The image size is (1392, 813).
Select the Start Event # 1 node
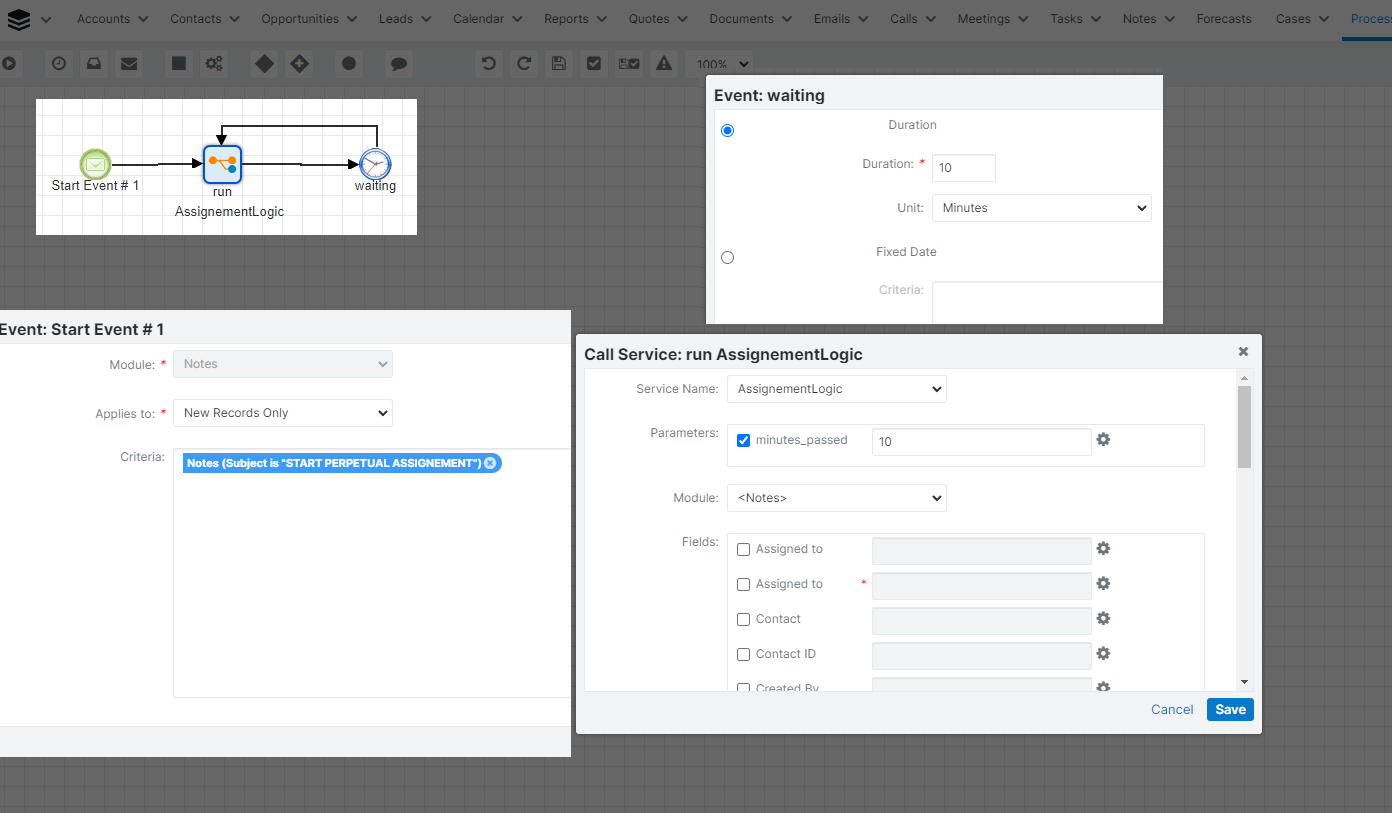pyautogui.click(x=95, y=164)
